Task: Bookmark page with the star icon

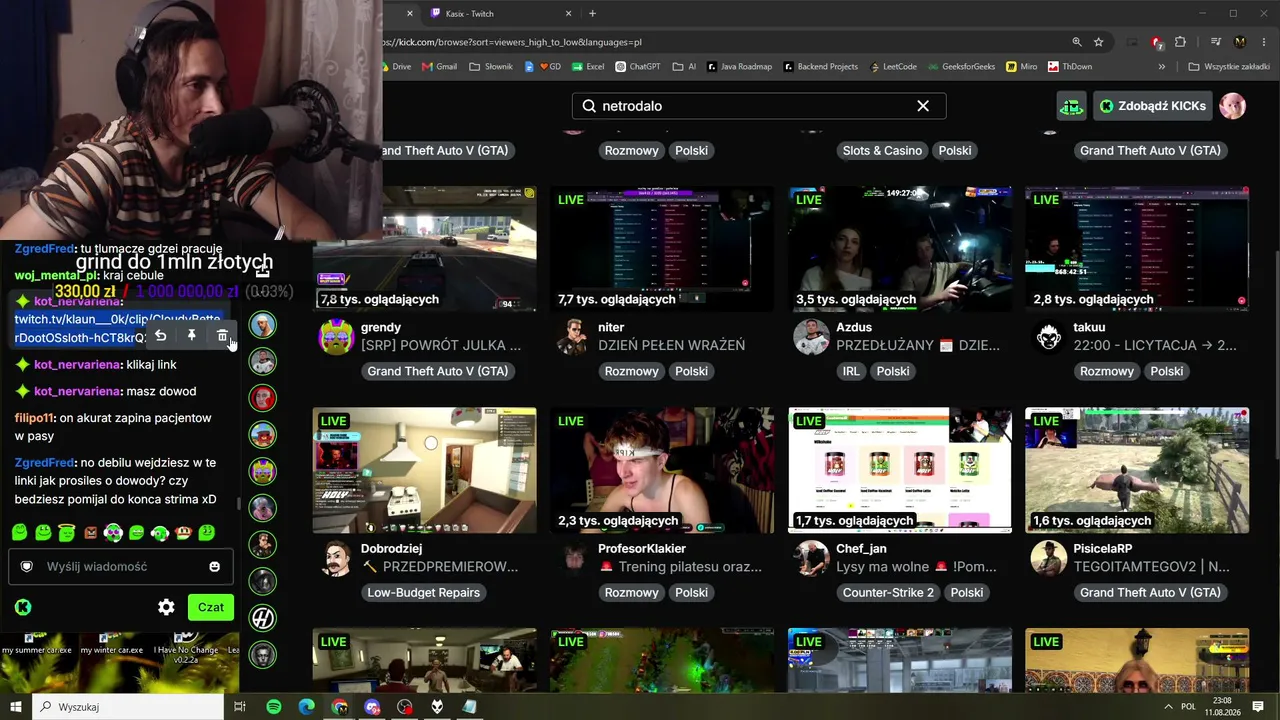Action: coord(1098,42)
